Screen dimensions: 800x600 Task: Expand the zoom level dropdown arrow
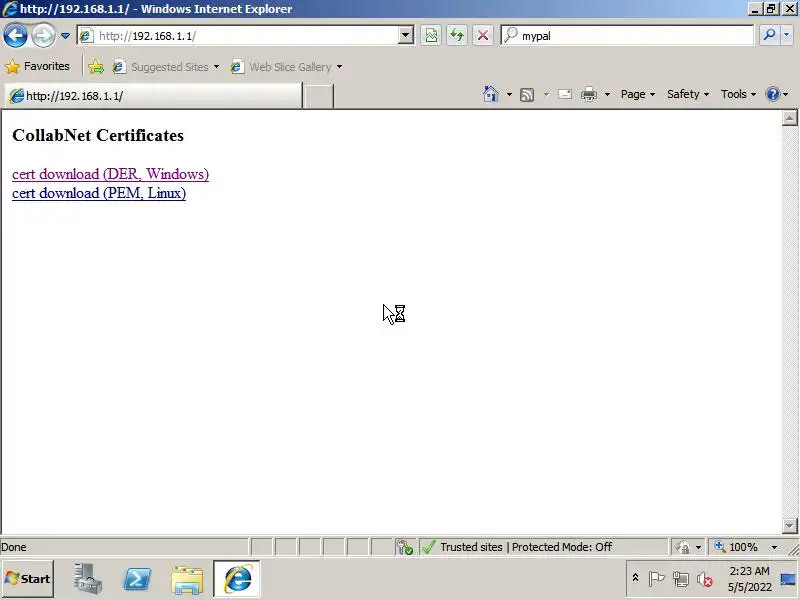(x=774, y=547)
